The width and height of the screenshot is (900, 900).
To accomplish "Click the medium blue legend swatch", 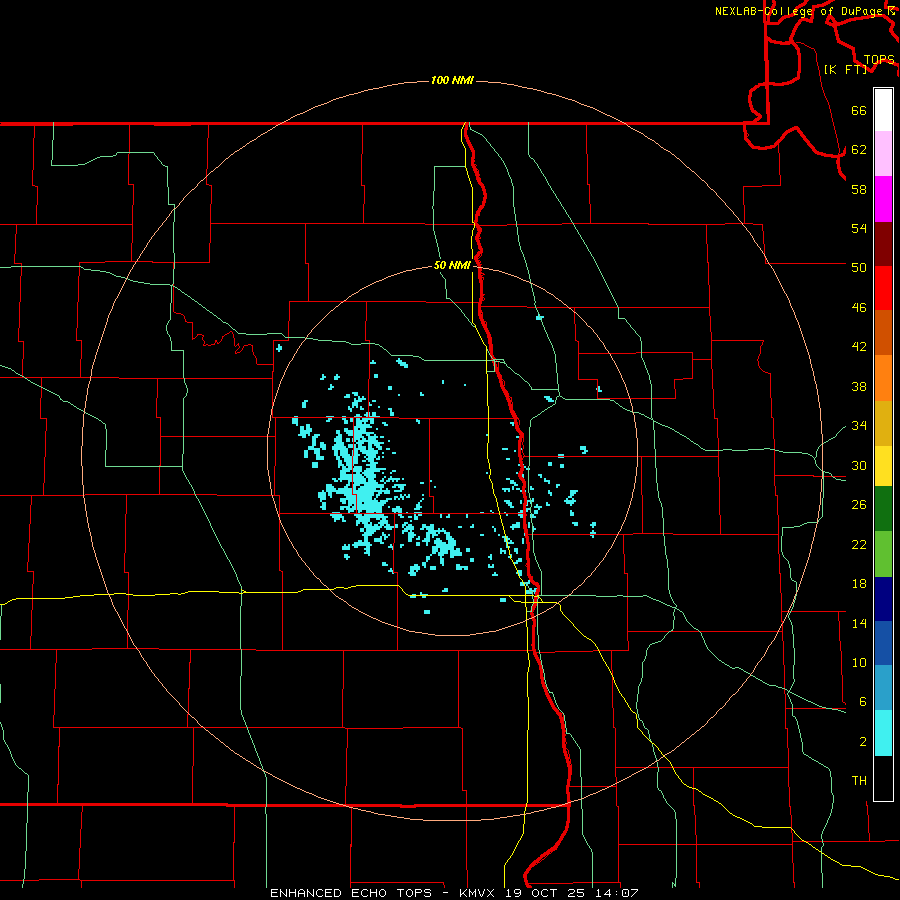I will click(883, 643).
